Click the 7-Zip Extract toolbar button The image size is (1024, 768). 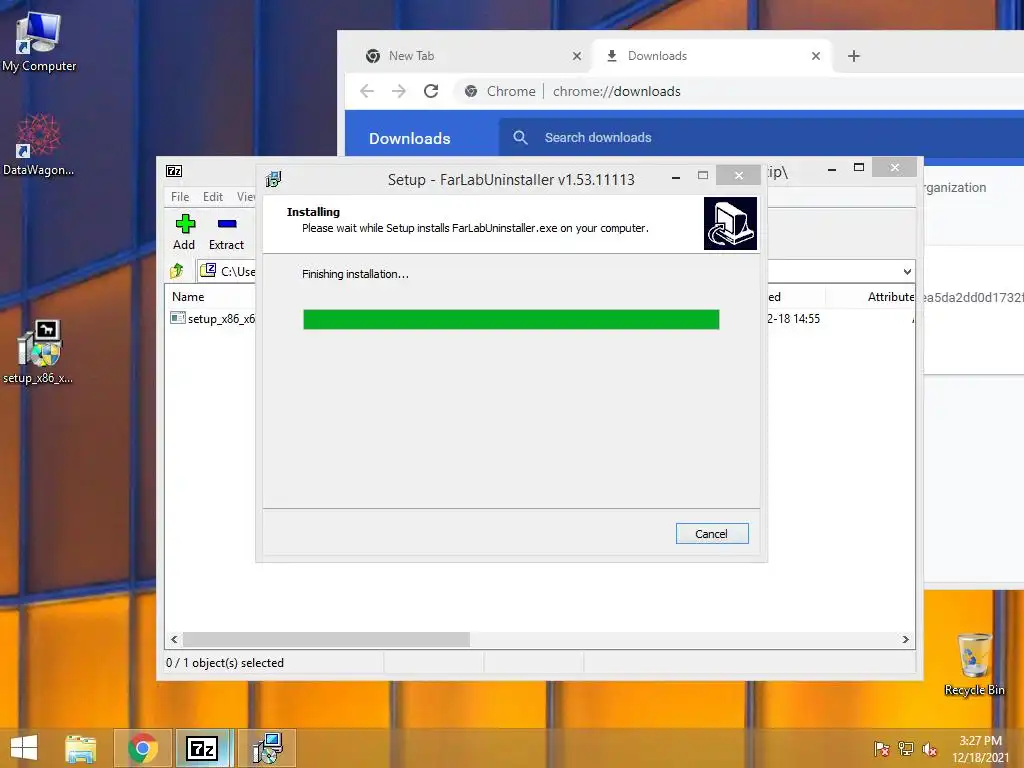point(226,232)
